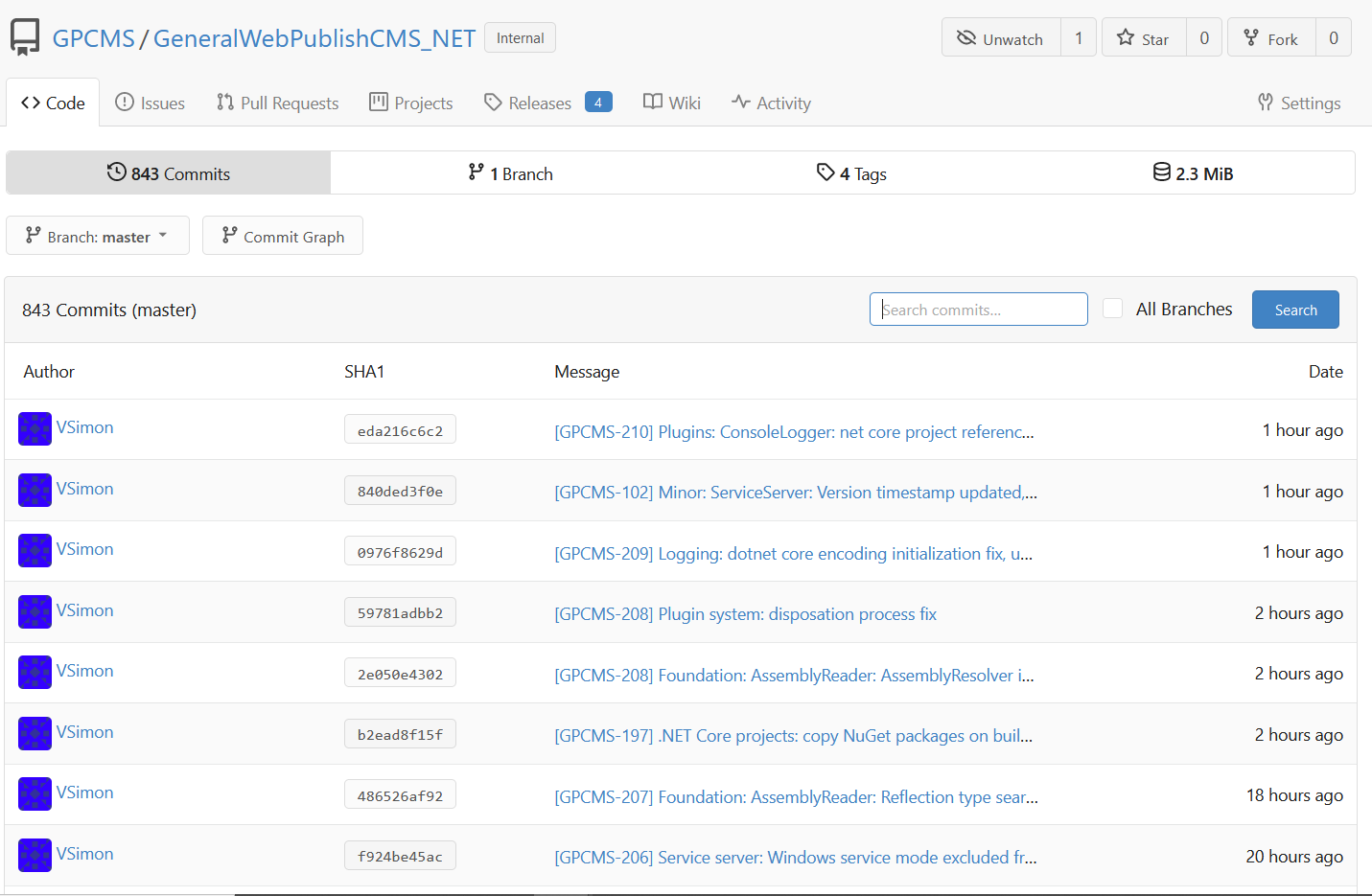Click the commits history clock icon
1372x896 pixels.
[117, 172]
